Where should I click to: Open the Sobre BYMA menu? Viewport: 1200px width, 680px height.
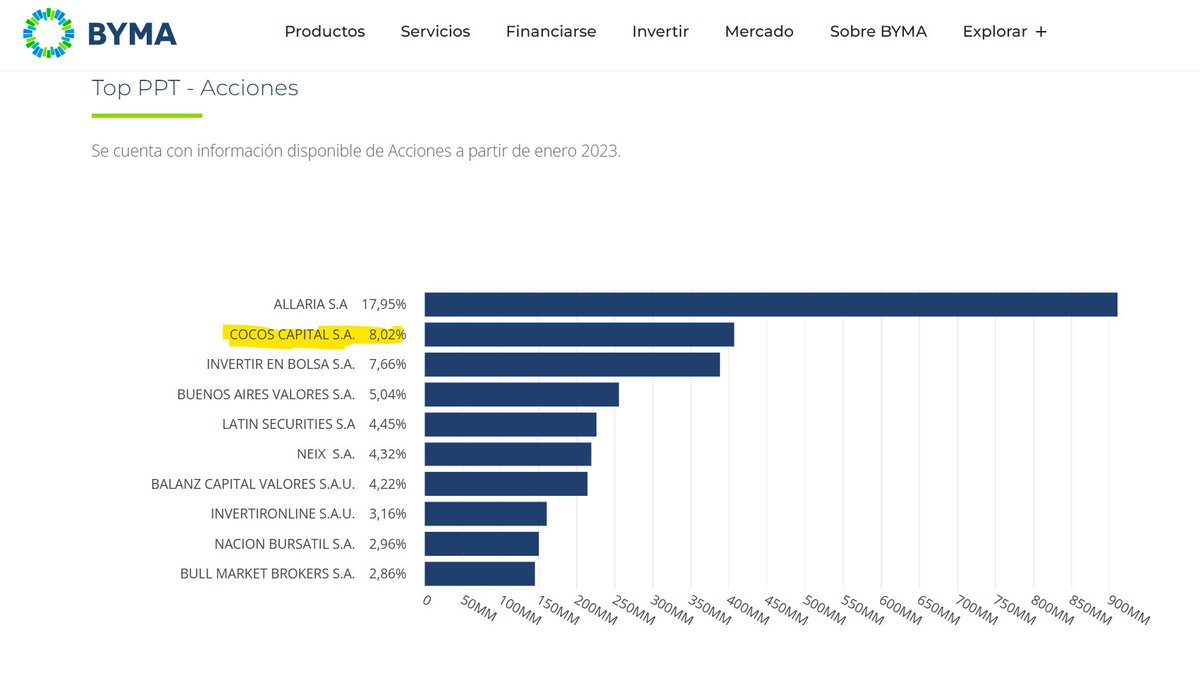click(878, 32)
